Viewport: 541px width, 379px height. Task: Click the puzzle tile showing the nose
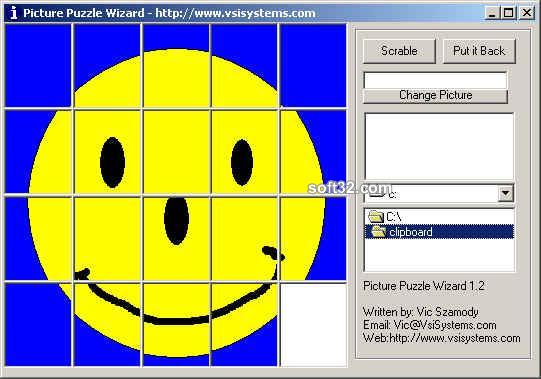tap(176, 239)
